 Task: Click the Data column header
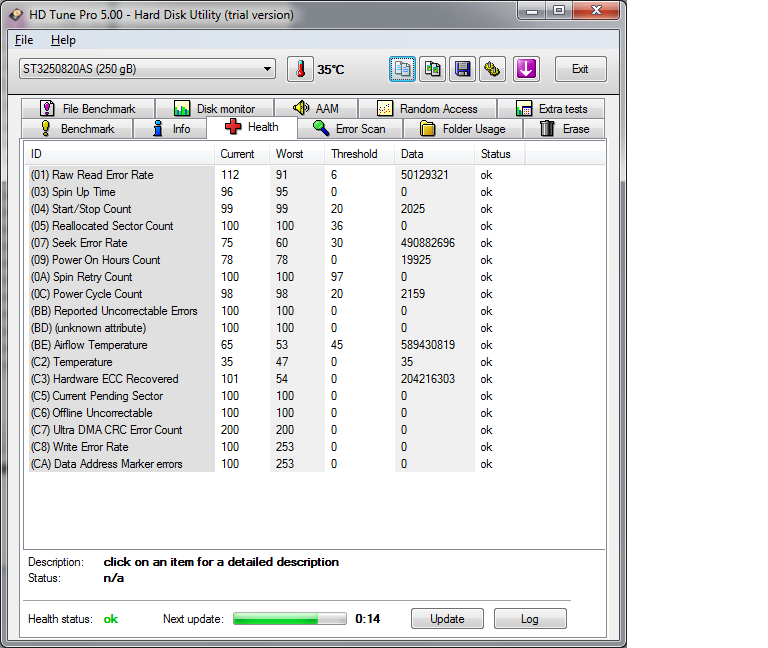point(434,154)
